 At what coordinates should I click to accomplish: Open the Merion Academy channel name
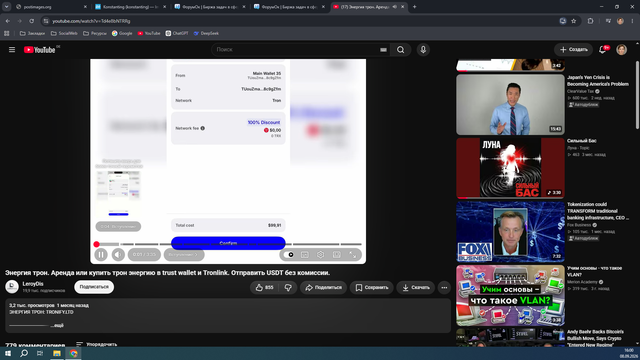[x=582, y=282]
